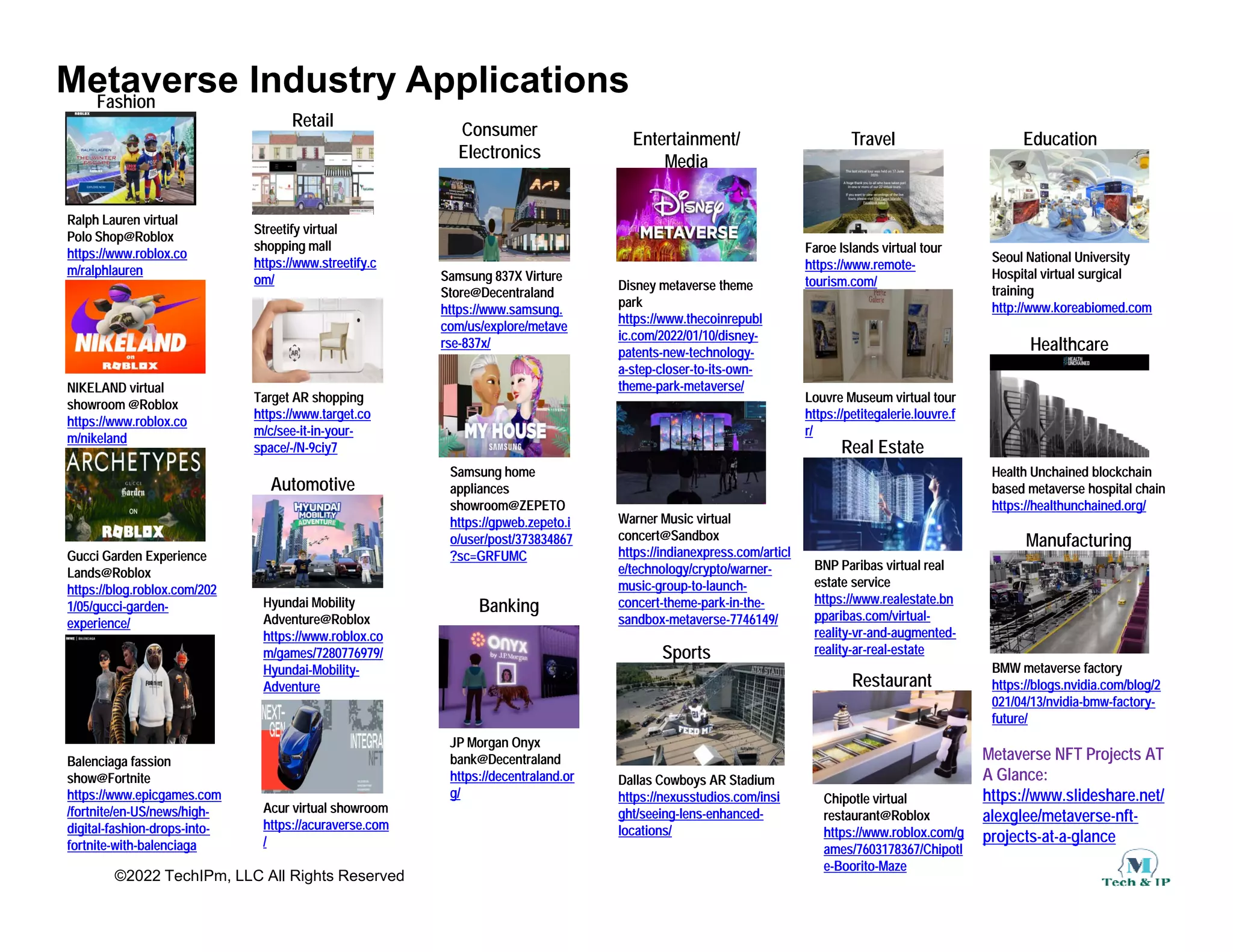
Task: Select the Education heading
Action: click(x=1060, y=139)
